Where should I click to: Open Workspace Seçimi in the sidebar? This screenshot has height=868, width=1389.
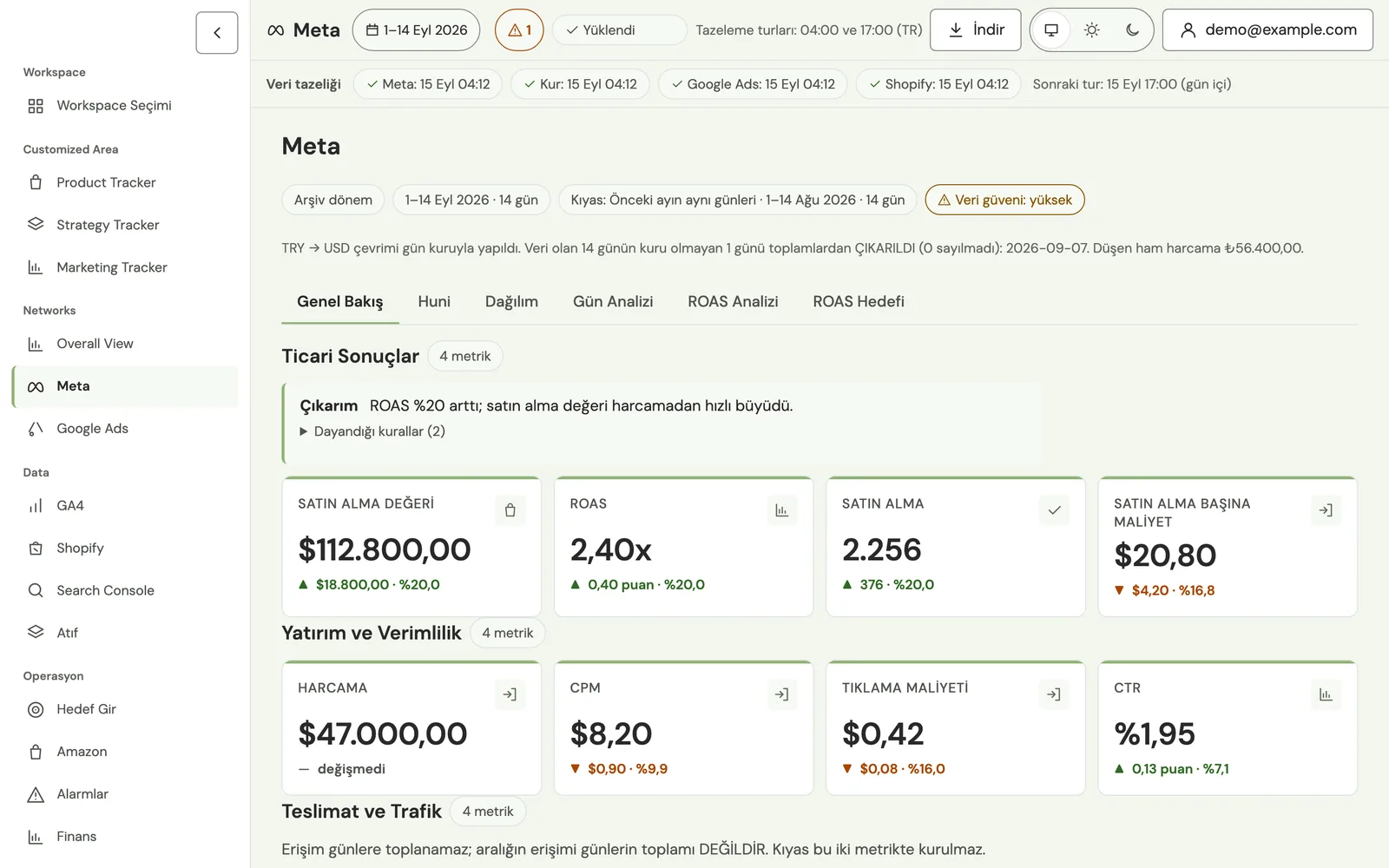point(125,106)
